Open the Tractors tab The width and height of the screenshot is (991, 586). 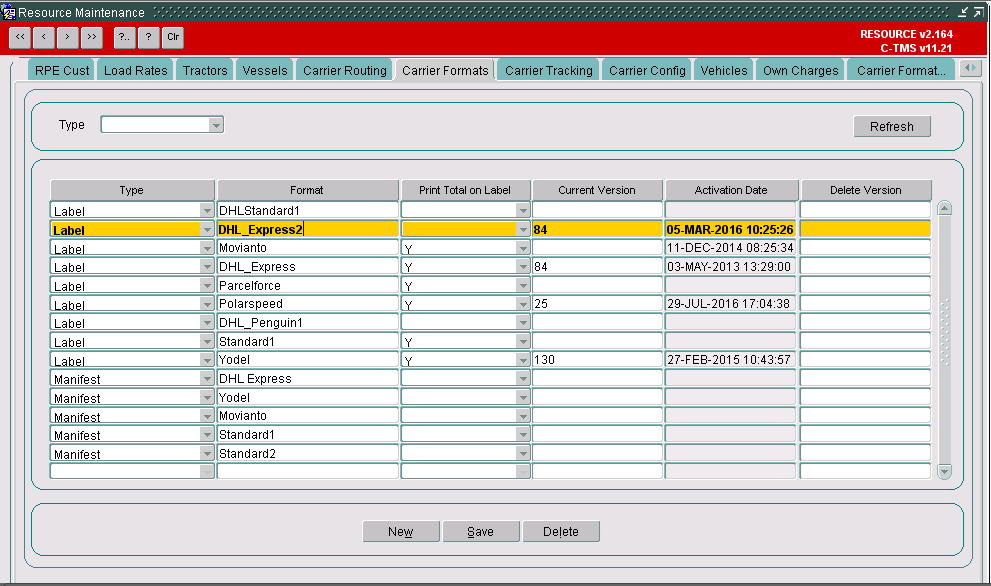coord(205,70)
